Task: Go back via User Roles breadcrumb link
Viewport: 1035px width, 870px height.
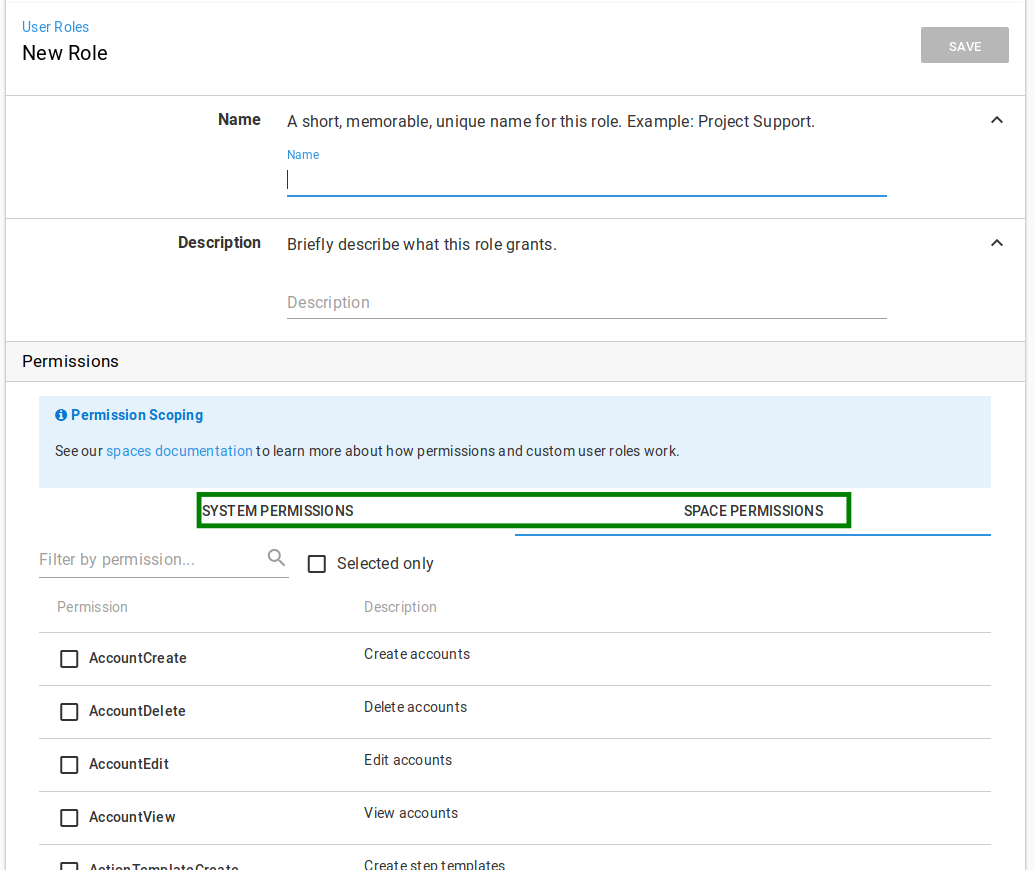Action: (55, 27)
